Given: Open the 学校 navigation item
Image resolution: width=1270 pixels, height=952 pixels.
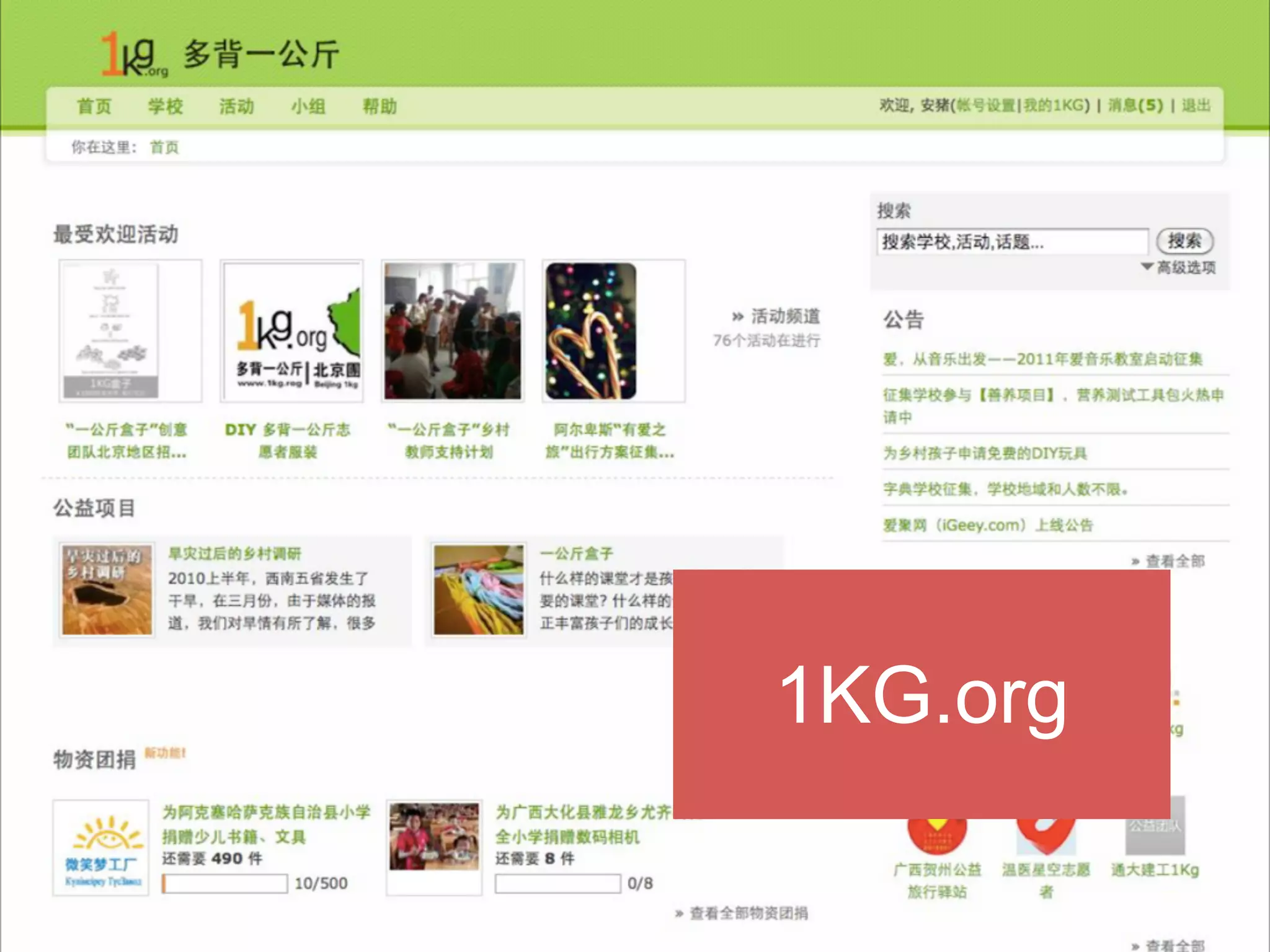Looking at the screenshot, I should pos(166,107).
